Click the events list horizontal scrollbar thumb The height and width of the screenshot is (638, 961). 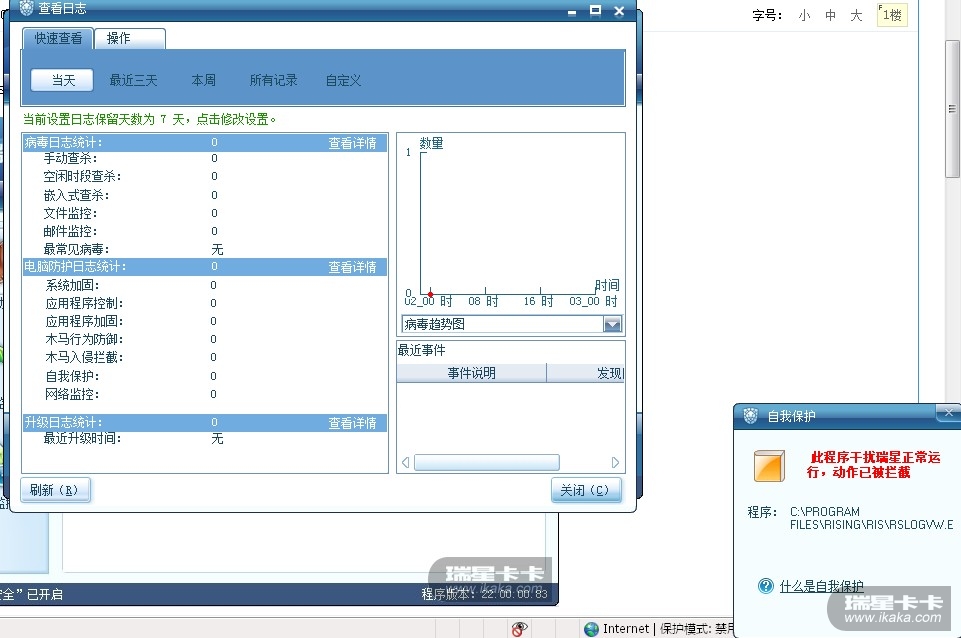[487, 463]
